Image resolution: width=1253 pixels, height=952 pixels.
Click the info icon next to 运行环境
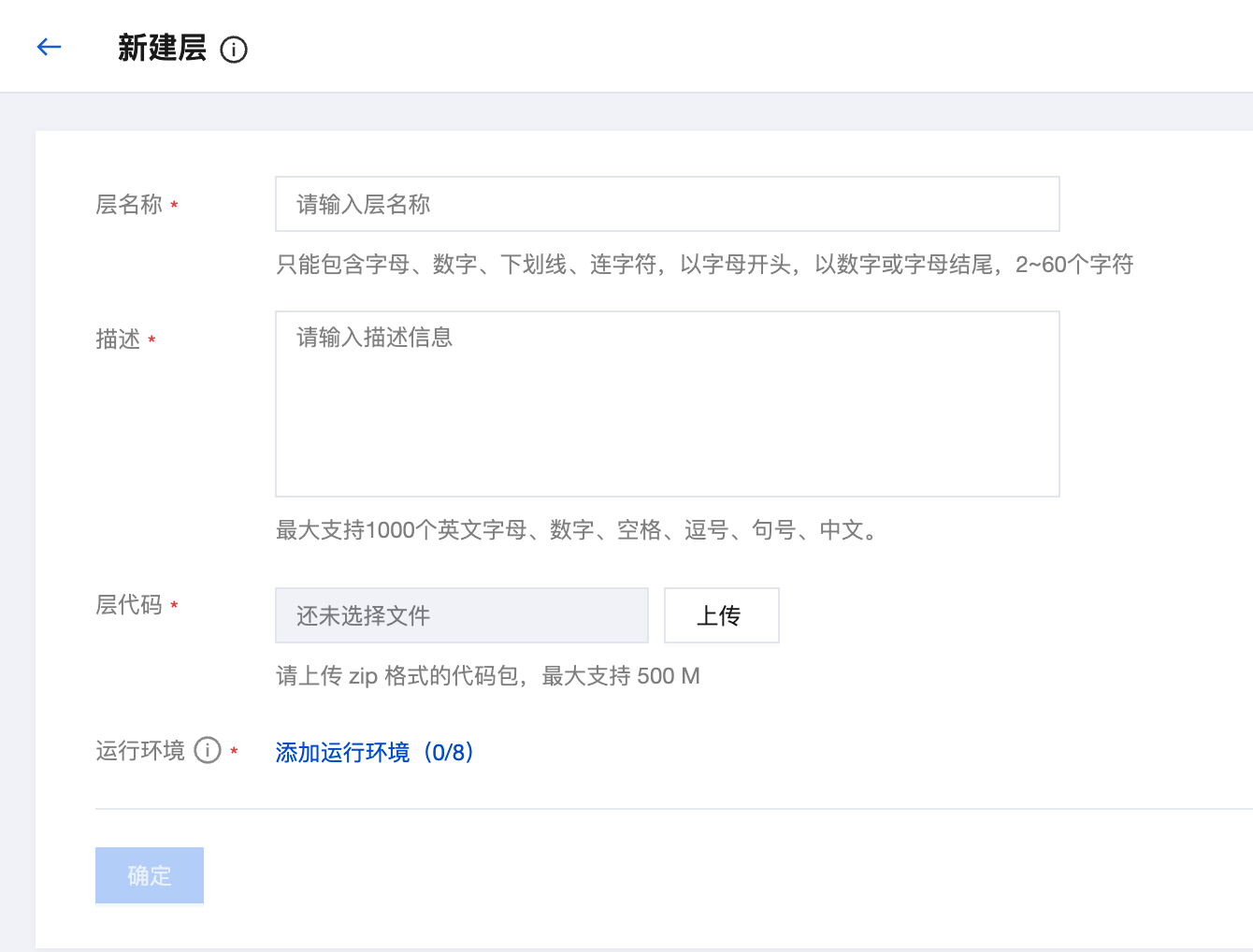click(x=208, y=750)
